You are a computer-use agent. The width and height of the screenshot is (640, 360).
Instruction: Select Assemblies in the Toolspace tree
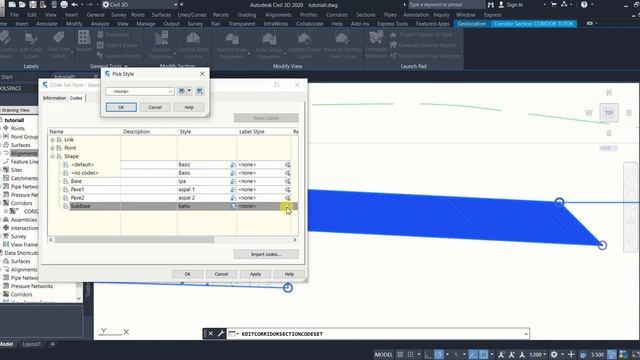pyautogui.click(x=24, y=220)
